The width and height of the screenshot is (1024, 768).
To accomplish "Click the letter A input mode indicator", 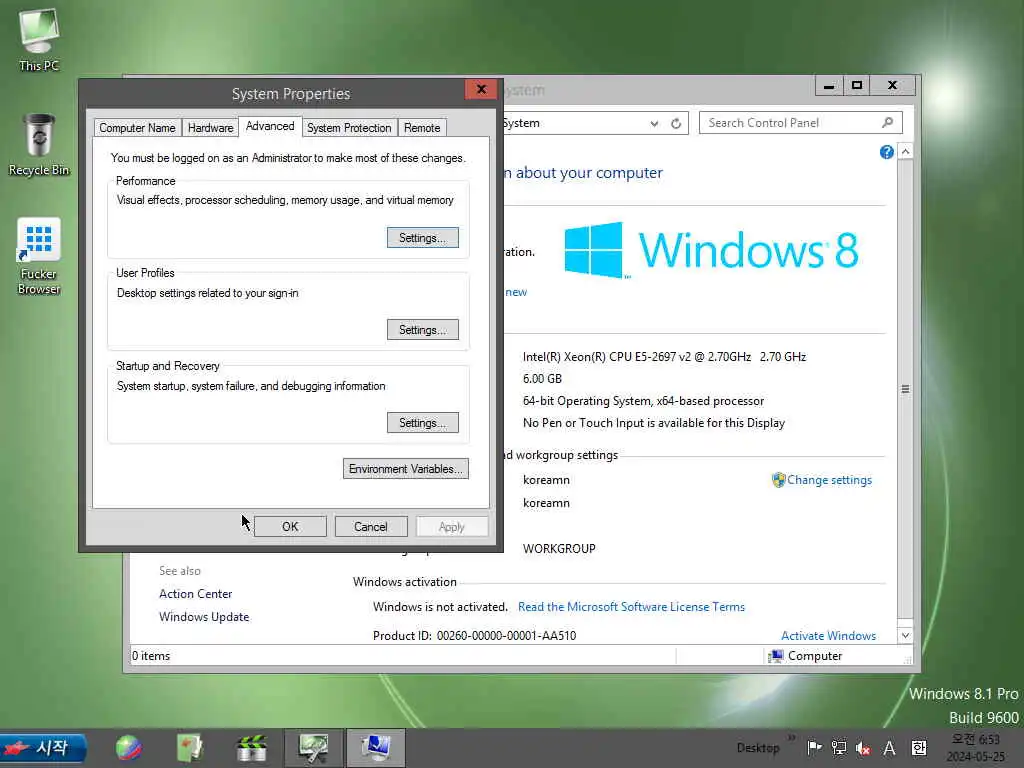I will [x=889, y=748].
